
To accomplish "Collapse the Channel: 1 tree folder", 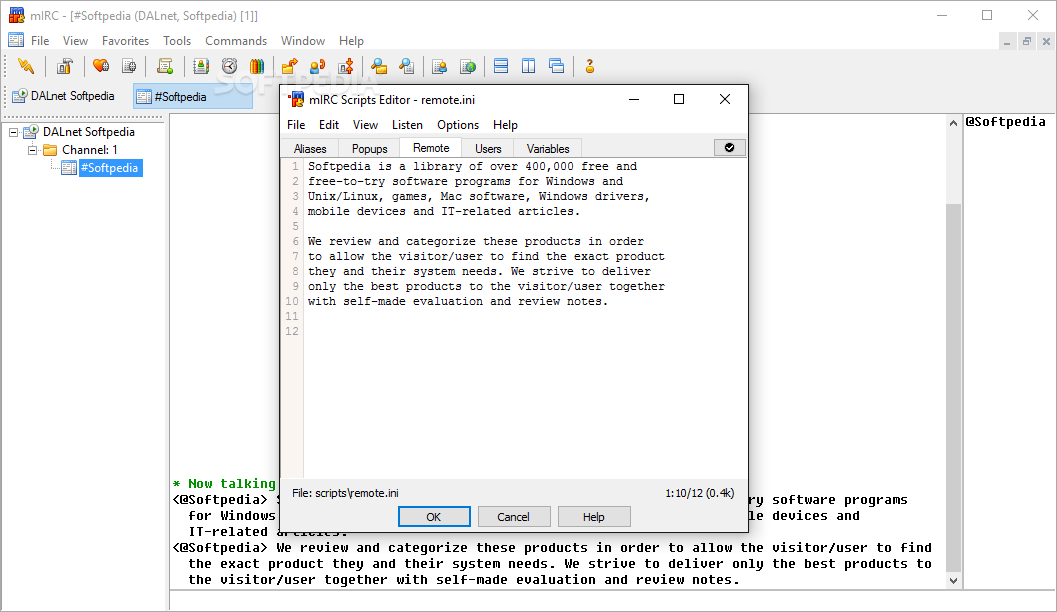I will click(32, 150).
